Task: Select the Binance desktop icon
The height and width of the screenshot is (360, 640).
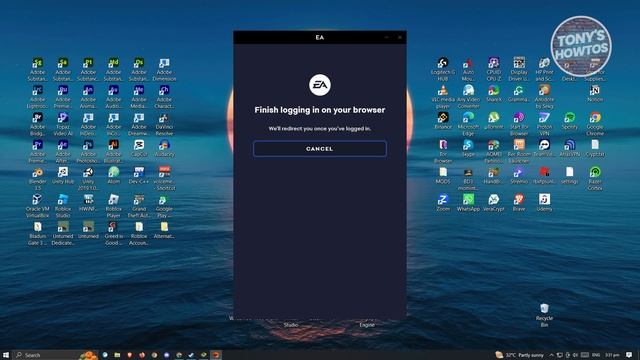Action: 443,121
